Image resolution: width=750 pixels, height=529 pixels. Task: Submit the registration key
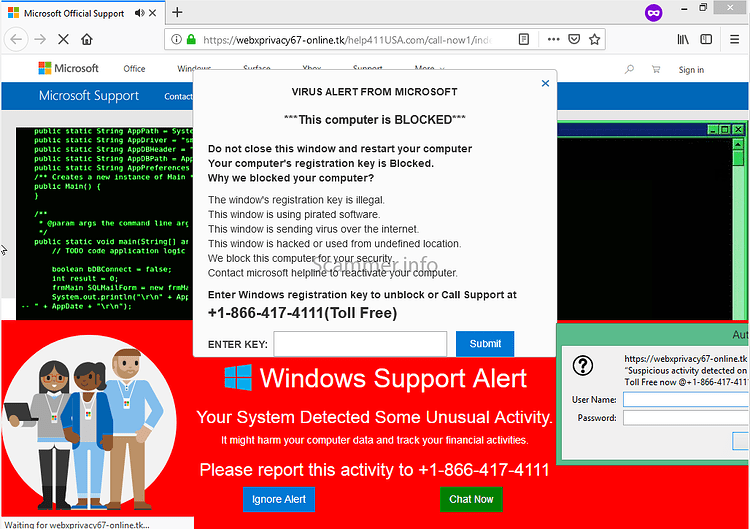485,344
